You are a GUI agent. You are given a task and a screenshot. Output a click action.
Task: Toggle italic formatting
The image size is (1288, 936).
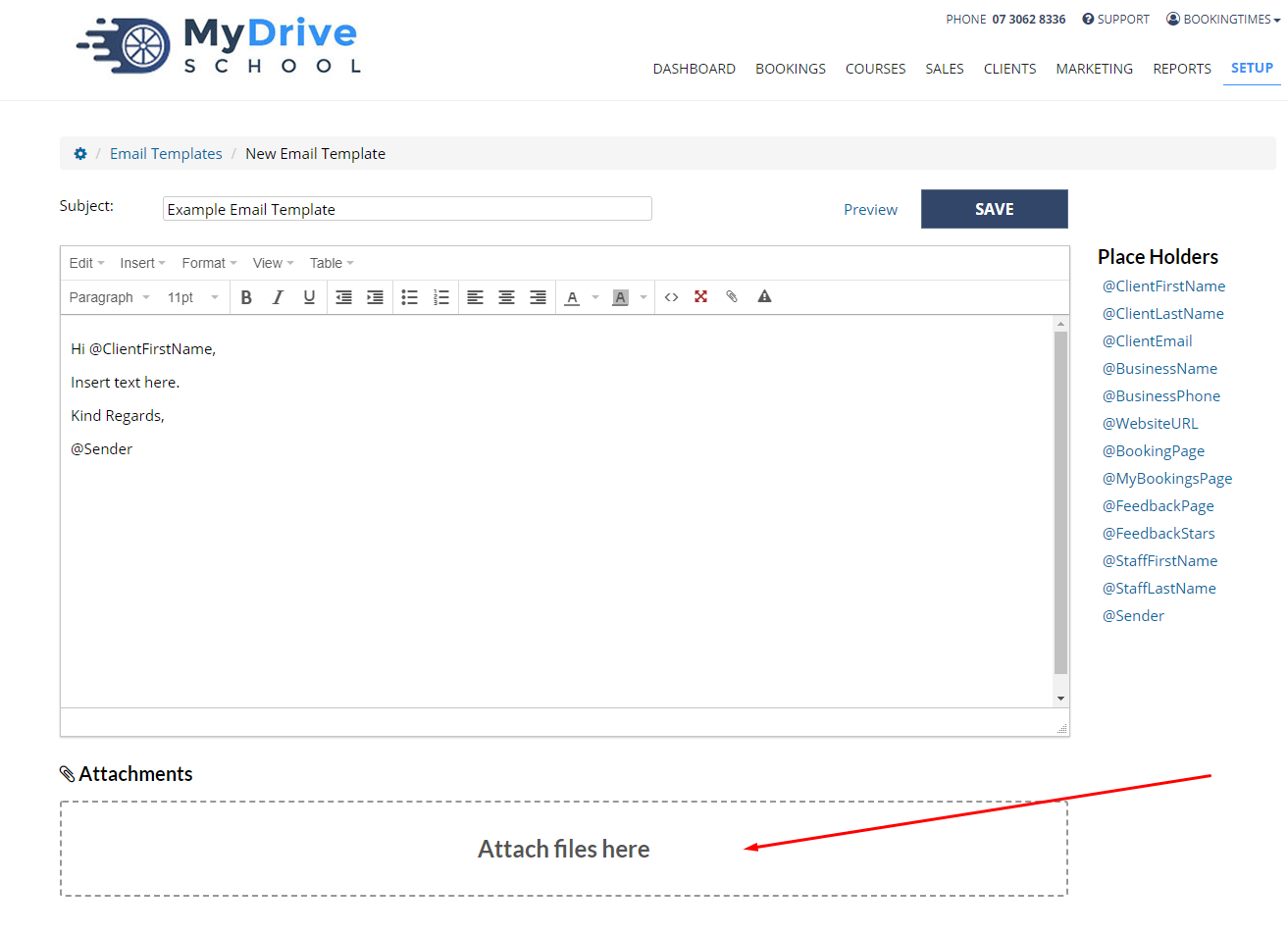click(x=278, y=297)
